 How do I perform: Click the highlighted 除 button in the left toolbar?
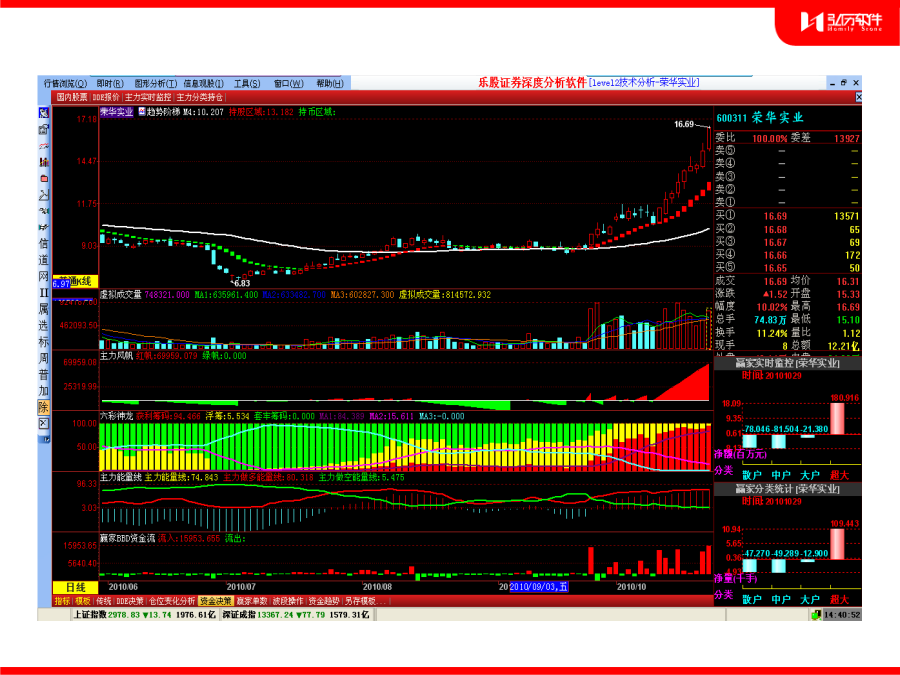[44, 407]
